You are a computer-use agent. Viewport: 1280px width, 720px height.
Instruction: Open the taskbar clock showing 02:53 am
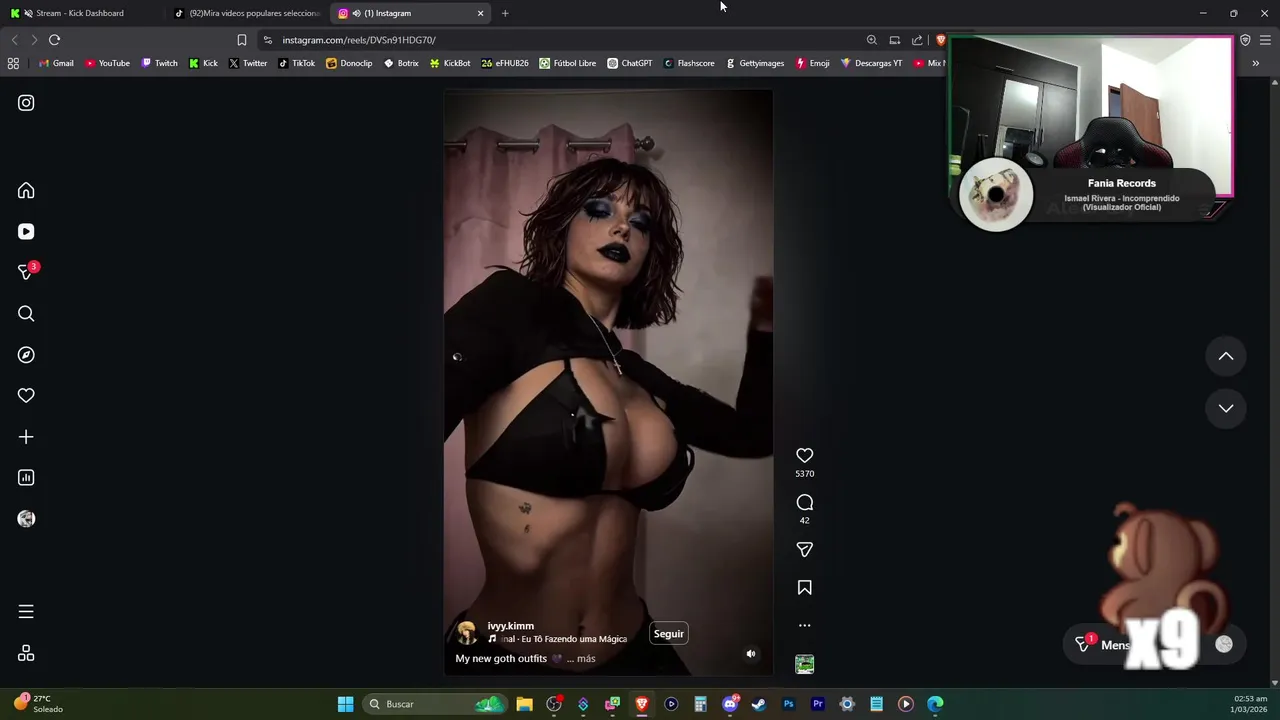(1250, 704)
